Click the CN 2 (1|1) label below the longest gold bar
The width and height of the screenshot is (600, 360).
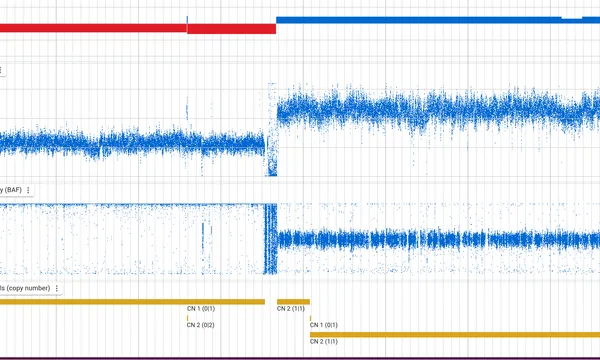(324, 341)
